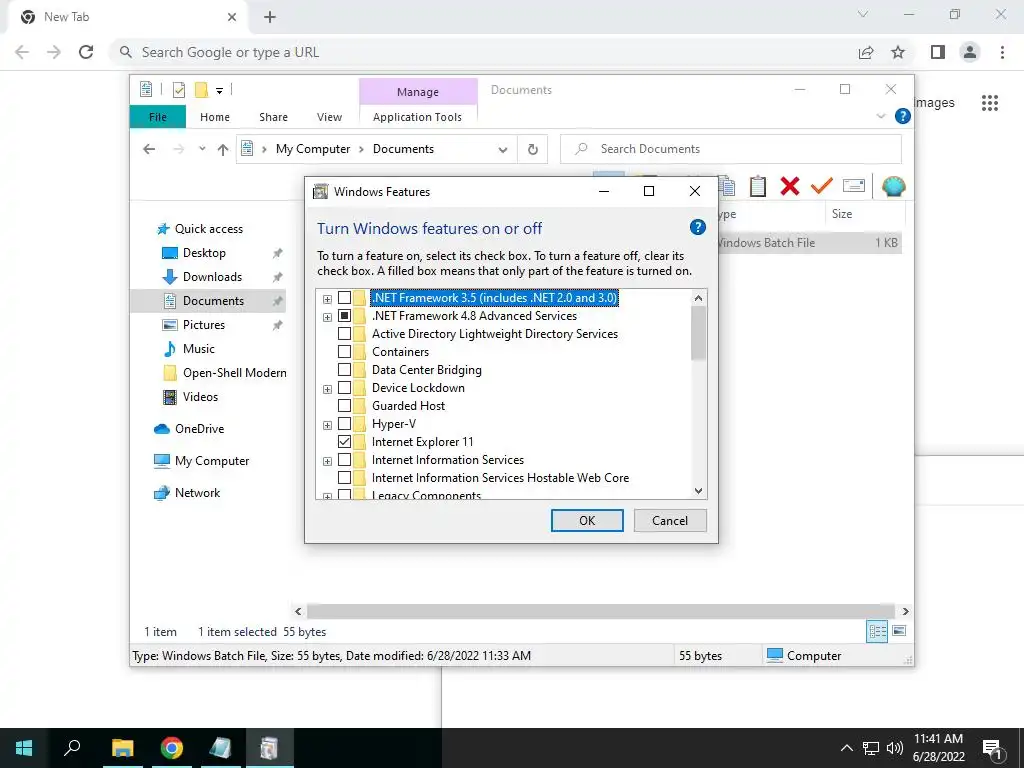The height and width of the screenshot is (768, 1024).
Task: Cancel the Windows Features dialog
Action: [670, 520]
